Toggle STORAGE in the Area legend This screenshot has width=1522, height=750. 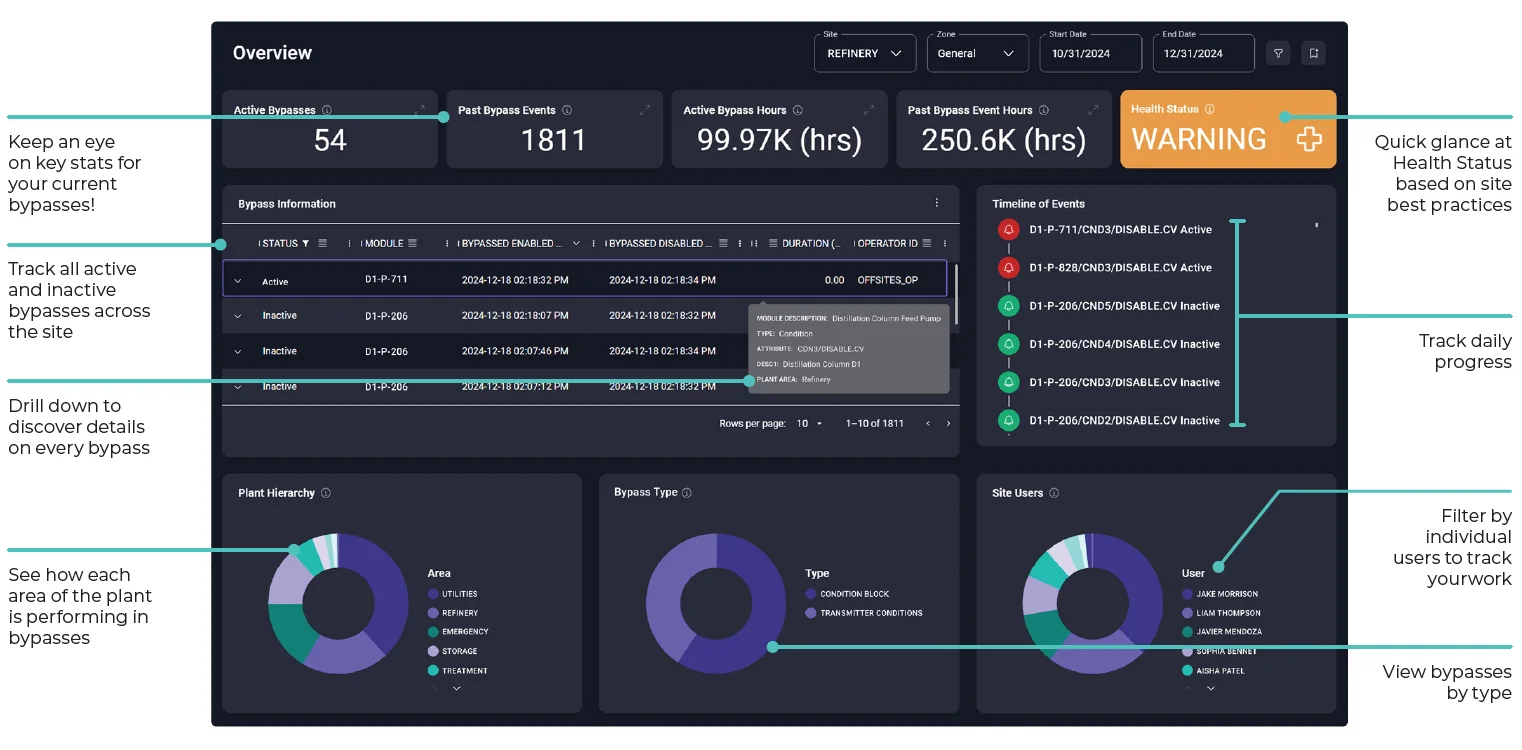[451, 651]
